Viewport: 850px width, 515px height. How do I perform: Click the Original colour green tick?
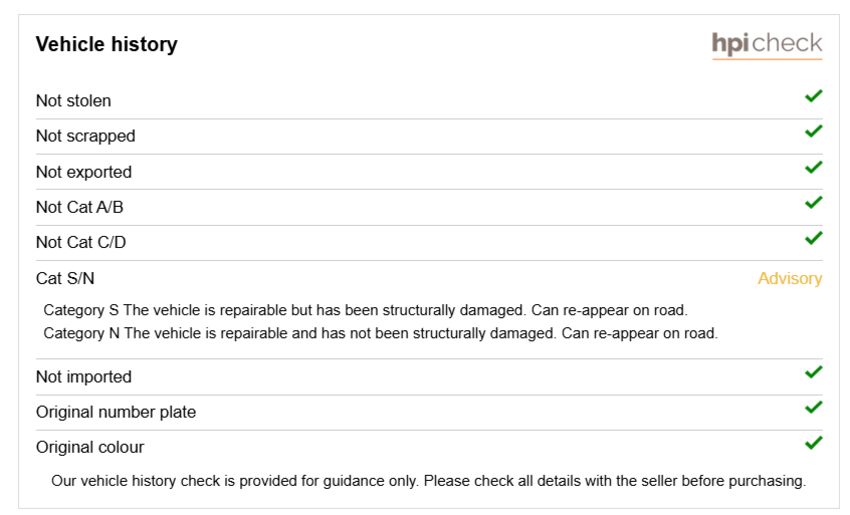813,443
